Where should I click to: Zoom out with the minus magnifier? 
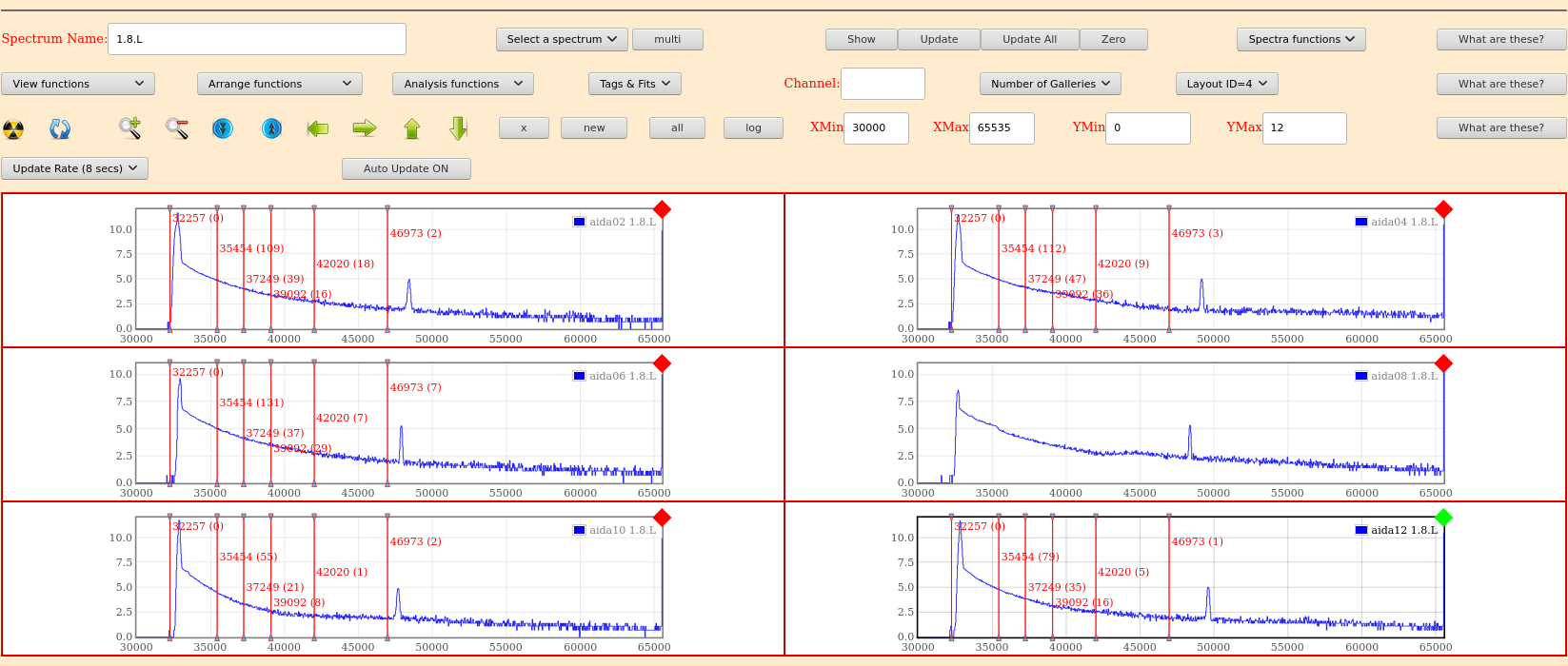(x=176, y=127)
